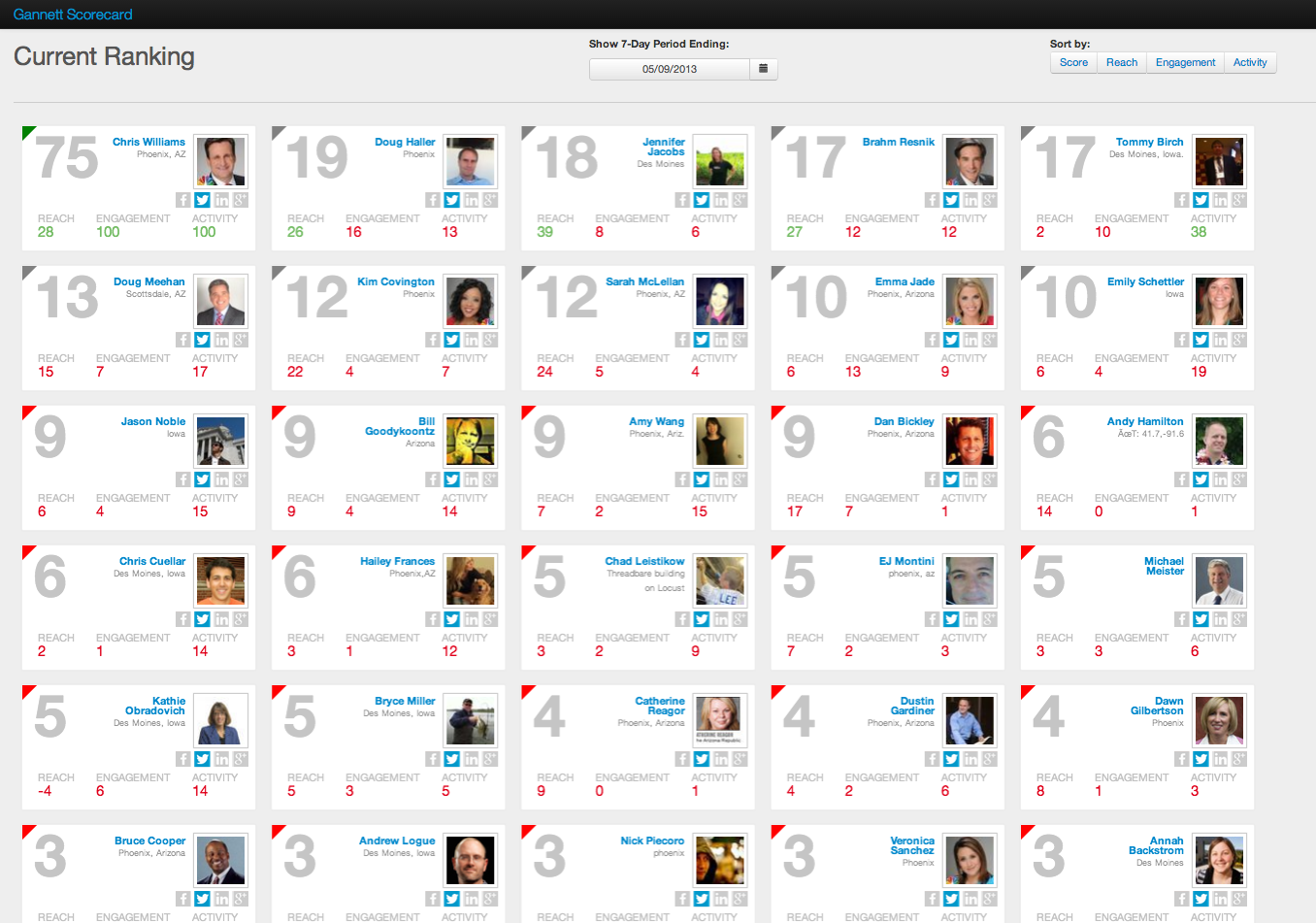Select the Facebook icon on EJ Montini's card

(931, 618)
